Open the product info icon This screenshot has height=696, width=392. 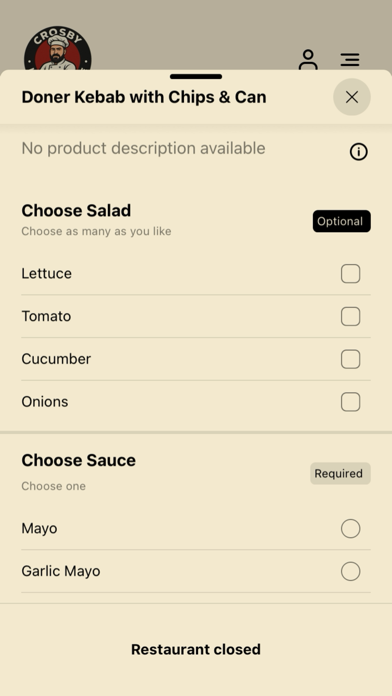(x=358, y=152)
